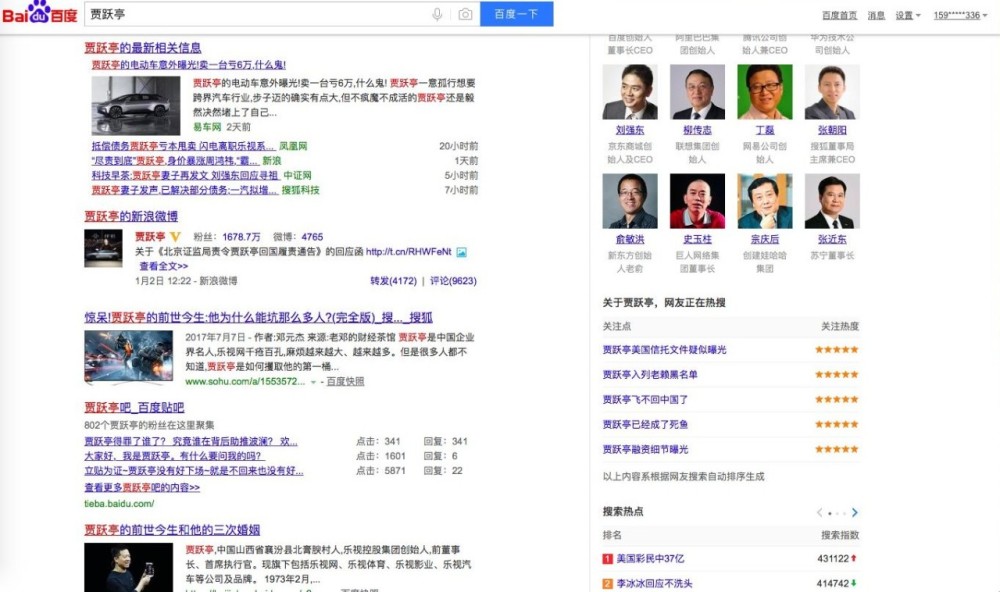
Task: Click 评论(9623) on the Weibo post
Action: click(x=453, y=281)
